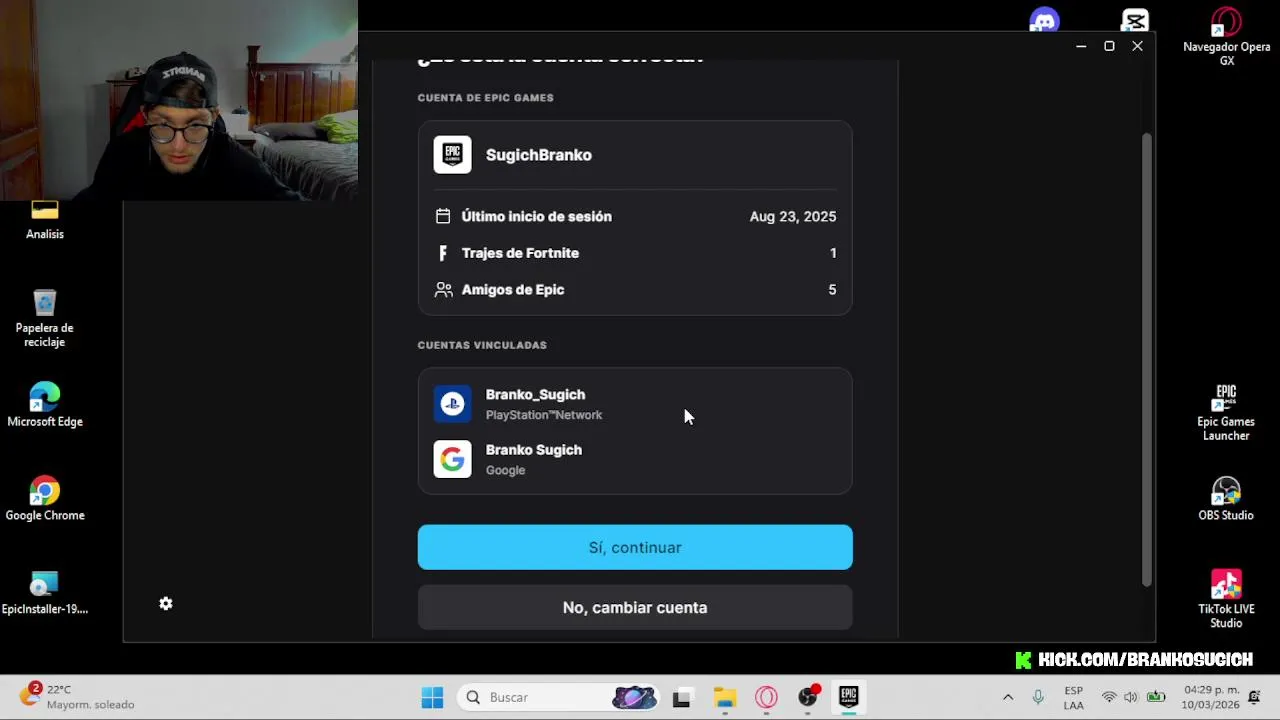Open the battery tray icon

tap(1156, 697)
